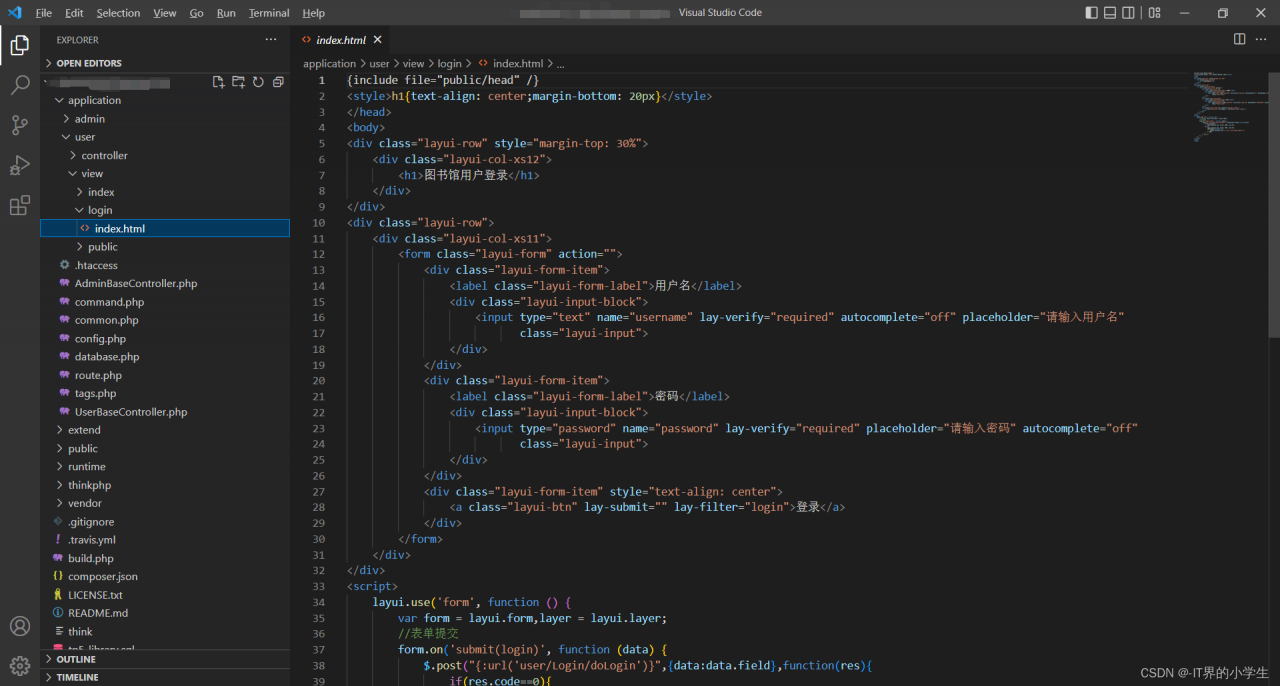Click the Refresh Explorer icon
Viewport: 1280px width, 686px height.
(258, 82)
